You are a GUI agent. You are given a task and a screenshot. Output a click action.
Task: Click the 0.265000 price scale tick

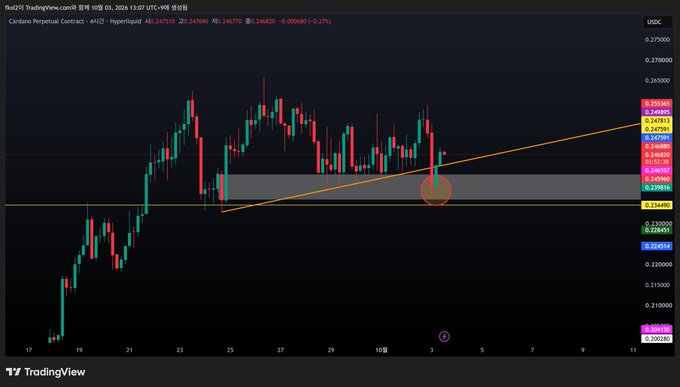[x=657, y=81]
